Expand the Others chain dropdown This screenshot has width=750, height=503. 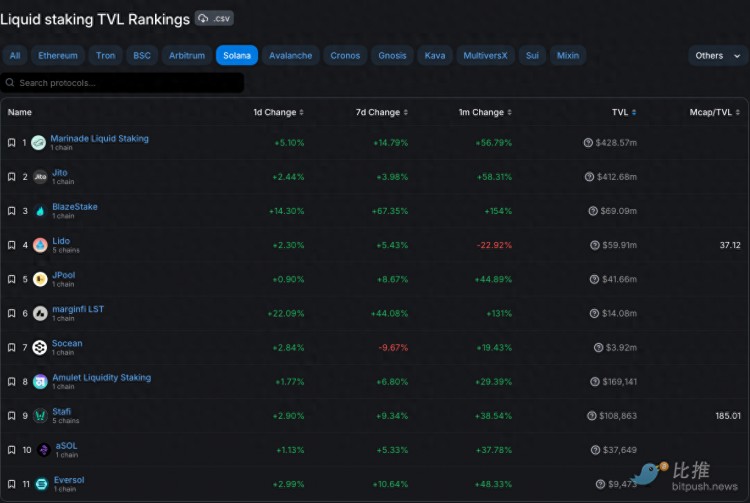pyautogui.click(x=718, y=55)
